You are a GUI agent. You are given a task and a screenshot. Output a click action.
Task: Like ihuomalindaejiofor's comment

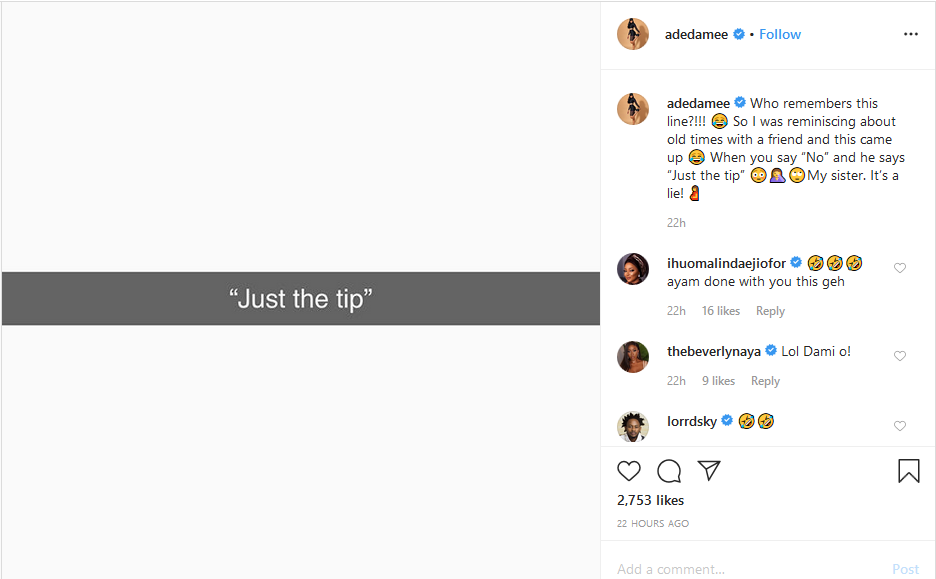[x=900, y=268]
